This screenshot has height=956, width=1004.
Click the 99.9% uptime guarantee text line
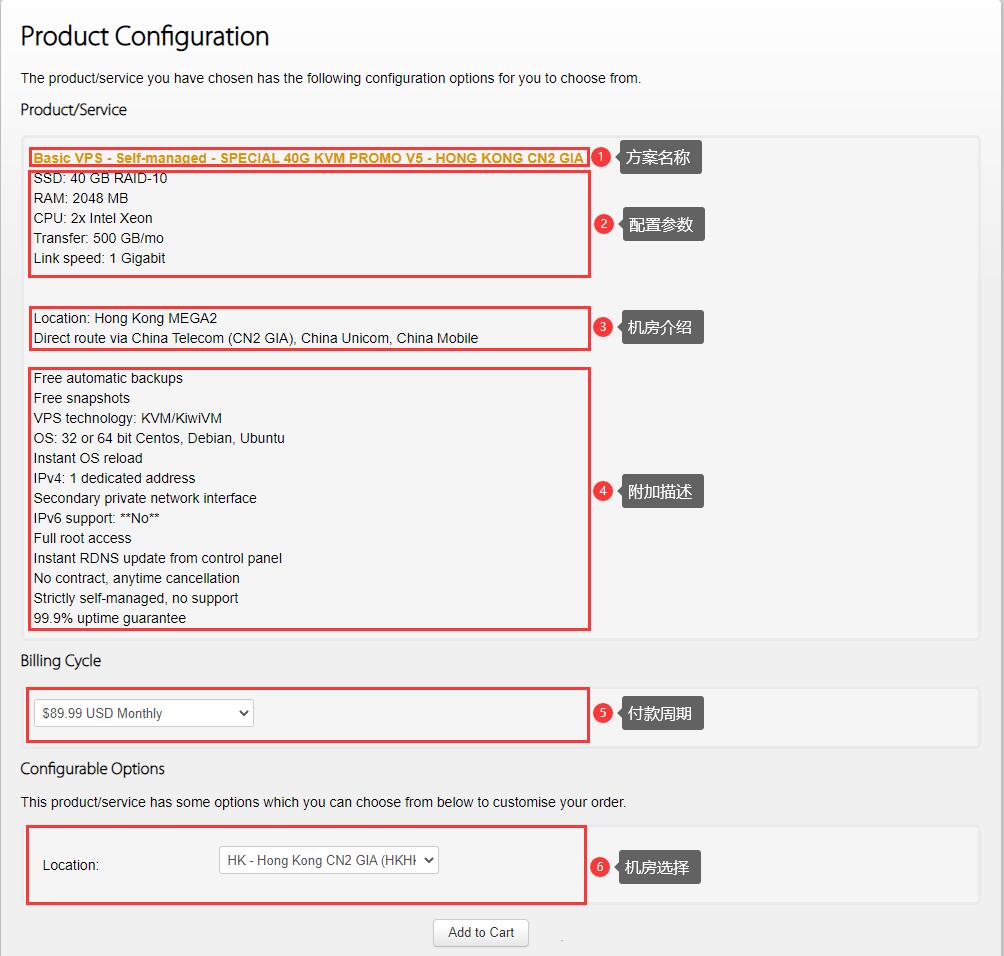[110, 618]
